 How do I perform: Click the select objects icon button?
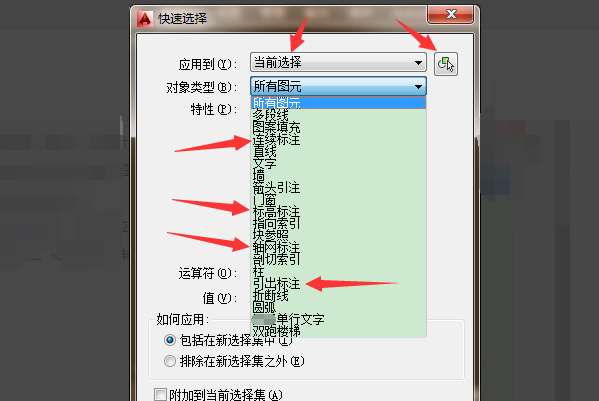click(446, 63)
